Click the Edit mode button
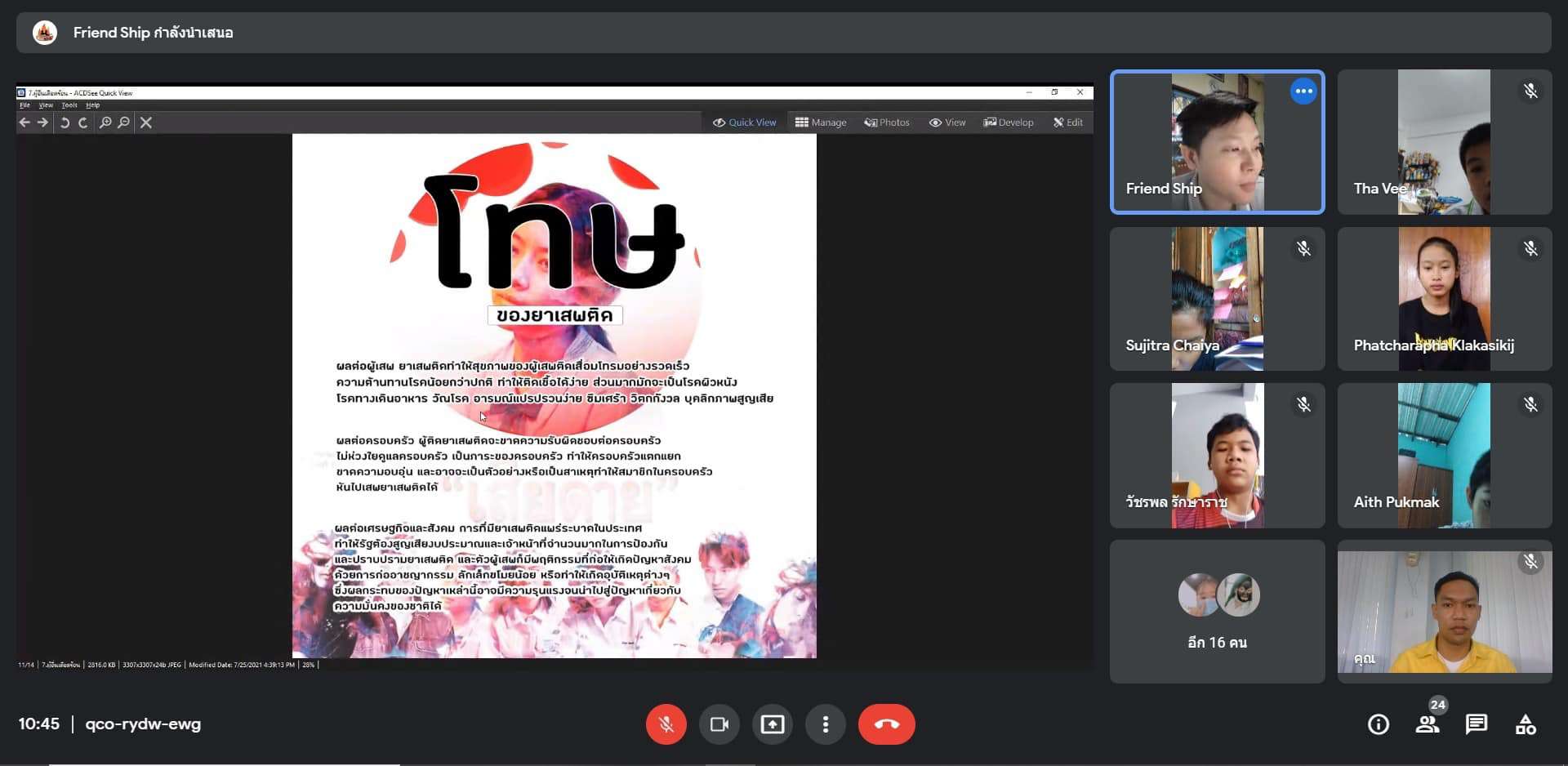This screenshot has height=766, width=1568. coord(1068,122)
